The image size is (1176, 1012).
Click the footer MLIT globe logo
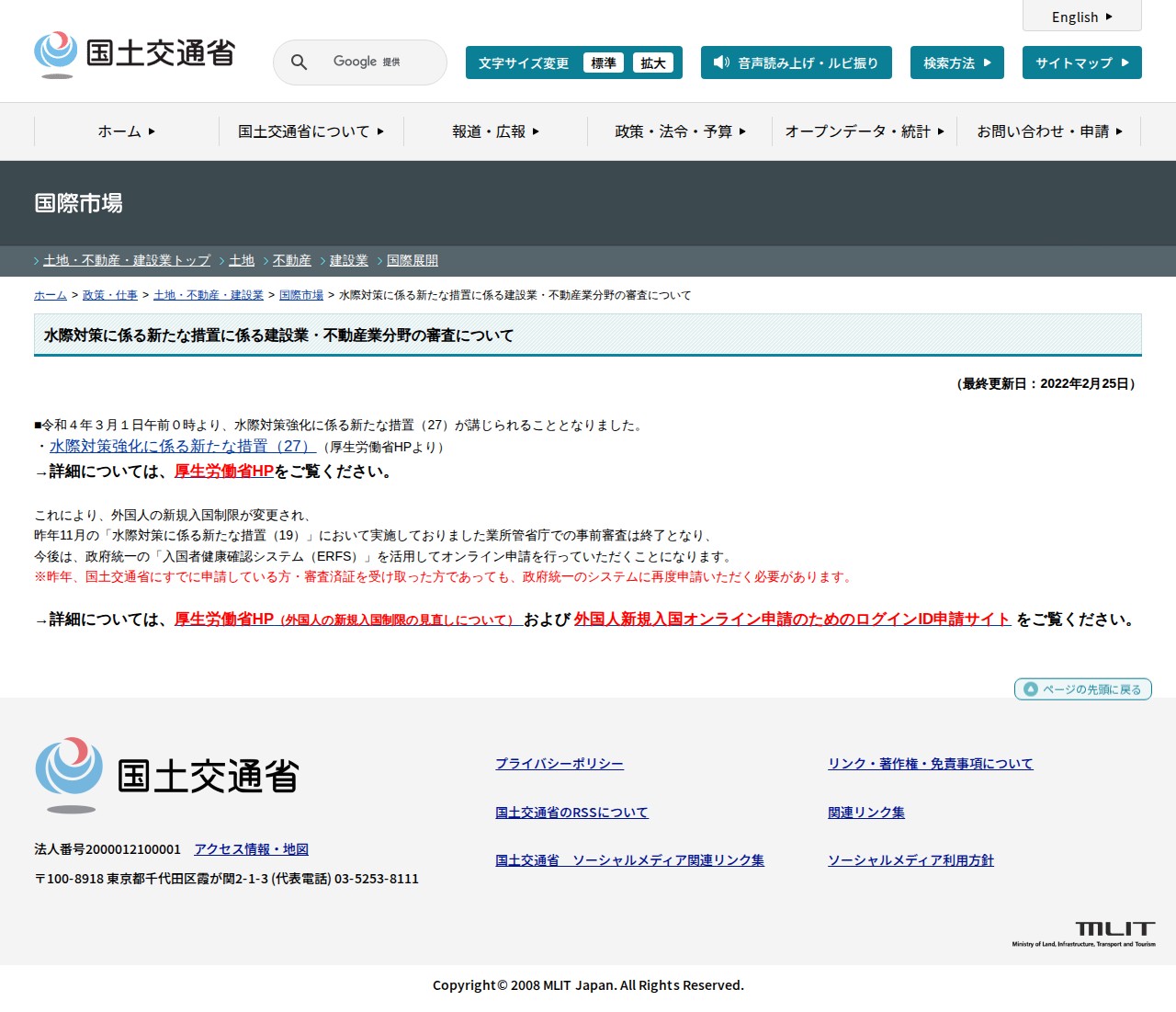coord(69,775)
